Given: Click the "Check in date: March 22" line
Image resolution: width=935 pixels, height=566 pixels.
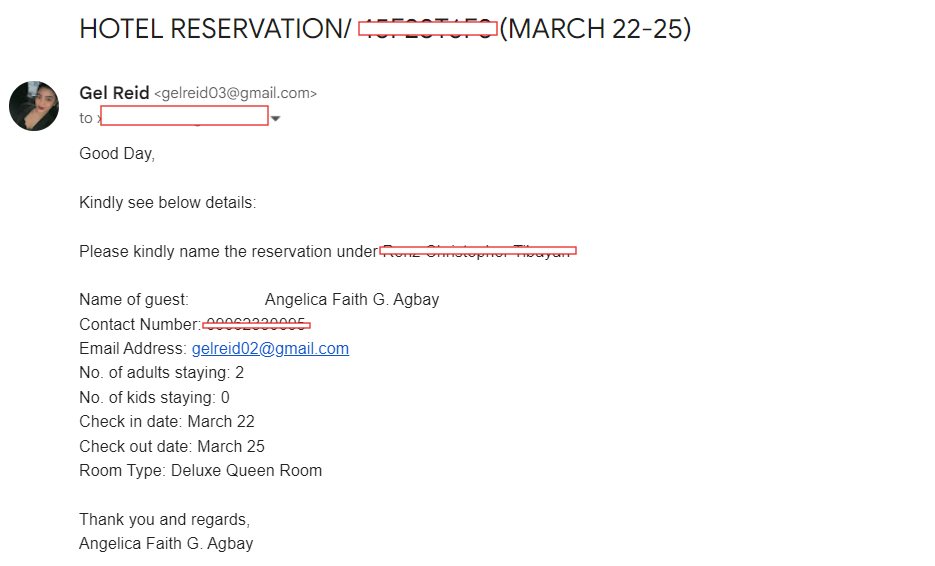Looking at the screenshot, I should (x=167, y=422).
